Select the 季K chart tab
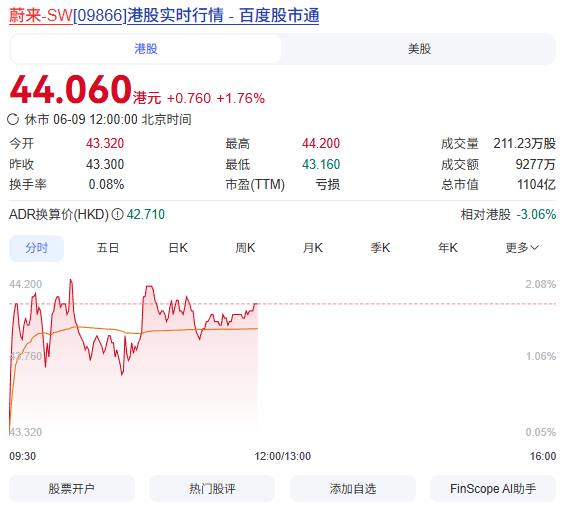588x512 pixels. [380, 248]
